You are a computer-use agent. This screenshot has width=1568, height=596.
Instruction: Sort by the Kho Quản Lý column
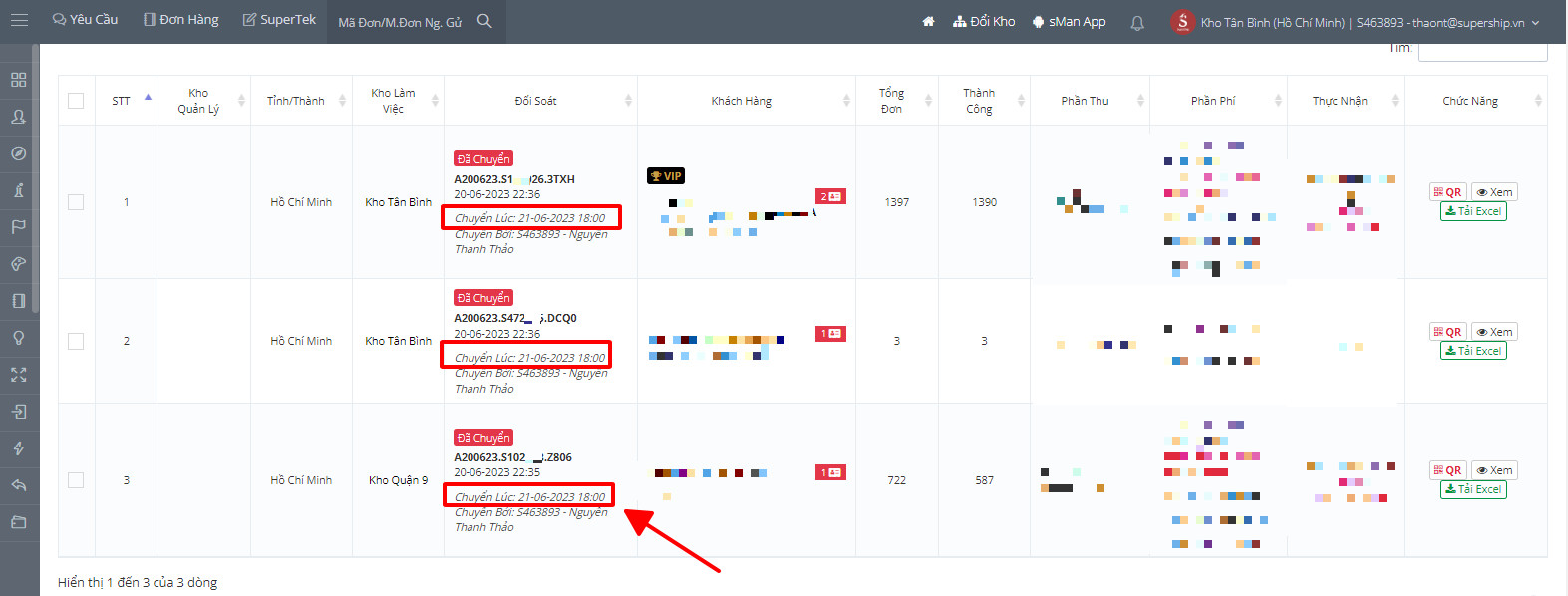(x=203, y=101)
